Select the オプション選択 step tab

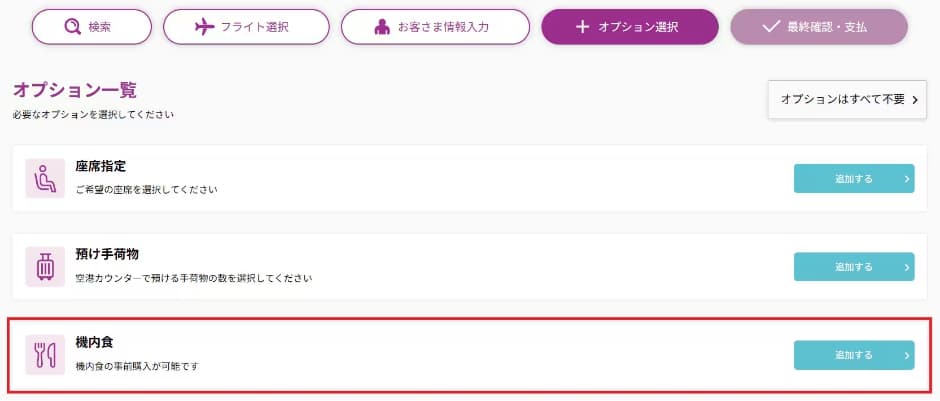pos(629,27)
